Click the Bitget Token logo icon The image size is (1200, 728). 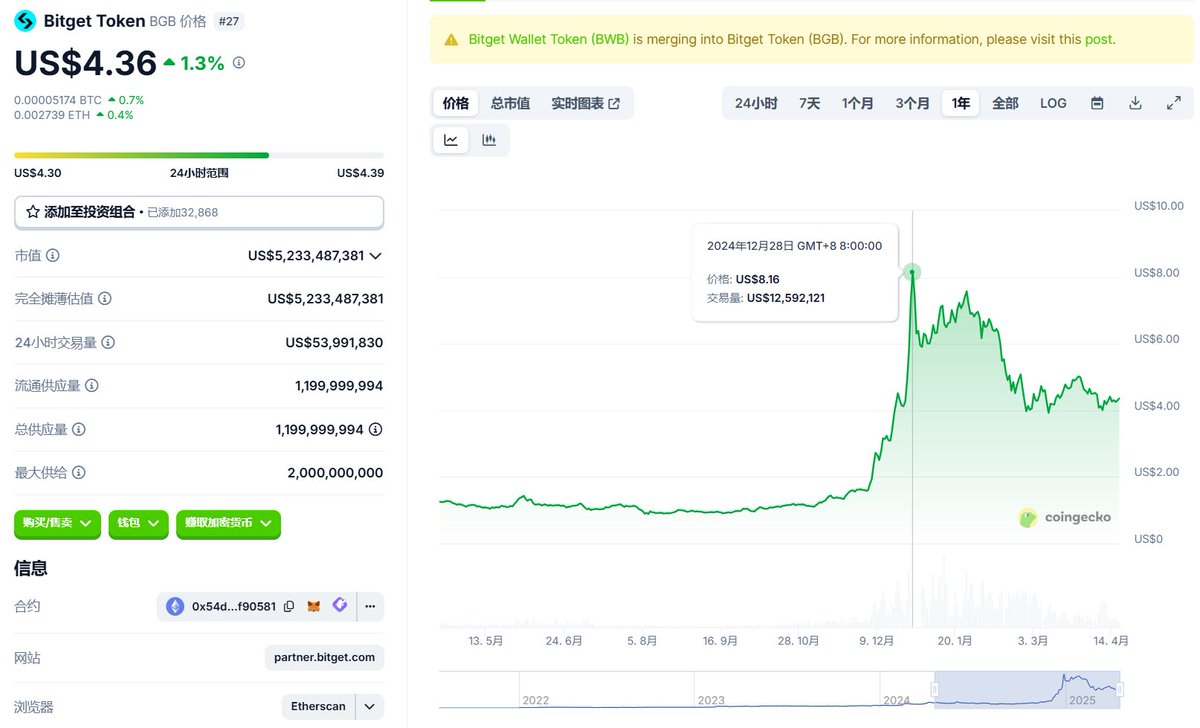(x=25, y=21)
